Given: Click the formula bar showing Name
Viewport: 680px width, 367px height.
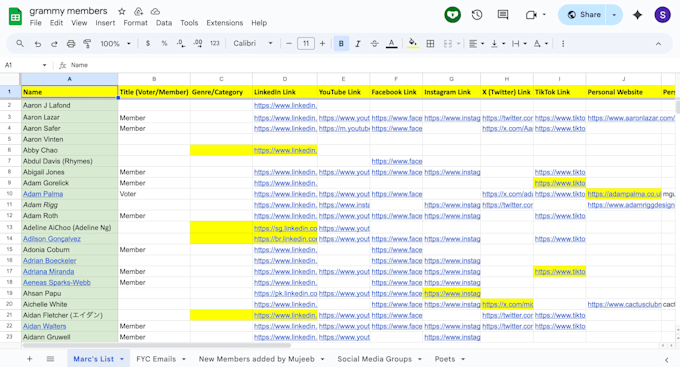Looking at the screenshot, I should click(x=373, y=65).
